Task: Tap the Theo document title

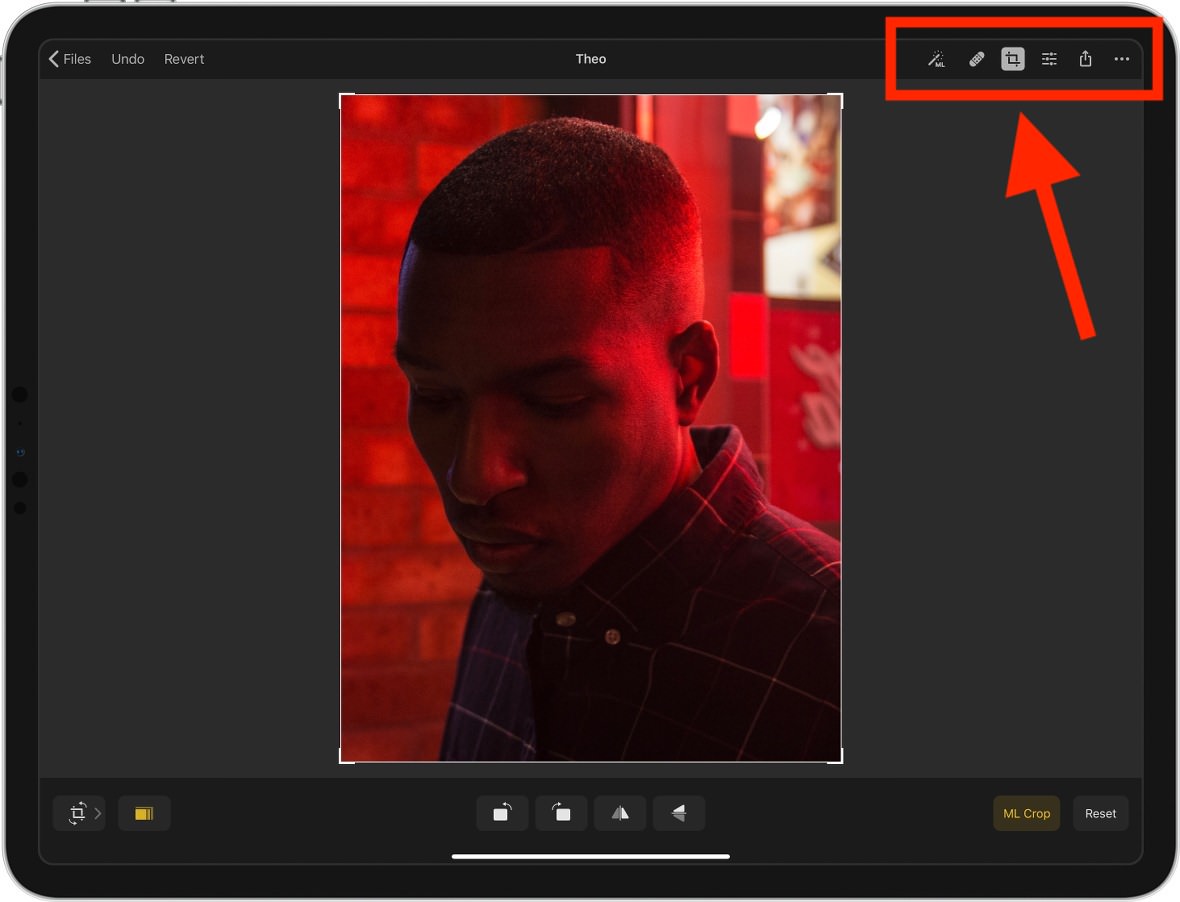Action: point(591,60)
